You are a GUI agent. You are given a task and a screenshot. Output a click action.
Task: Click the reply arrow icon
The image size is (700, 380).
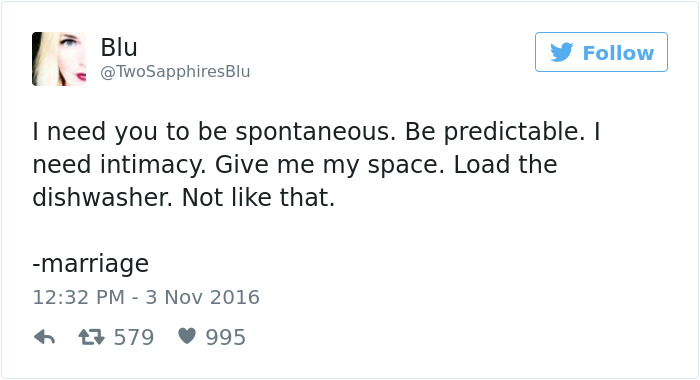tap(45, 337)
